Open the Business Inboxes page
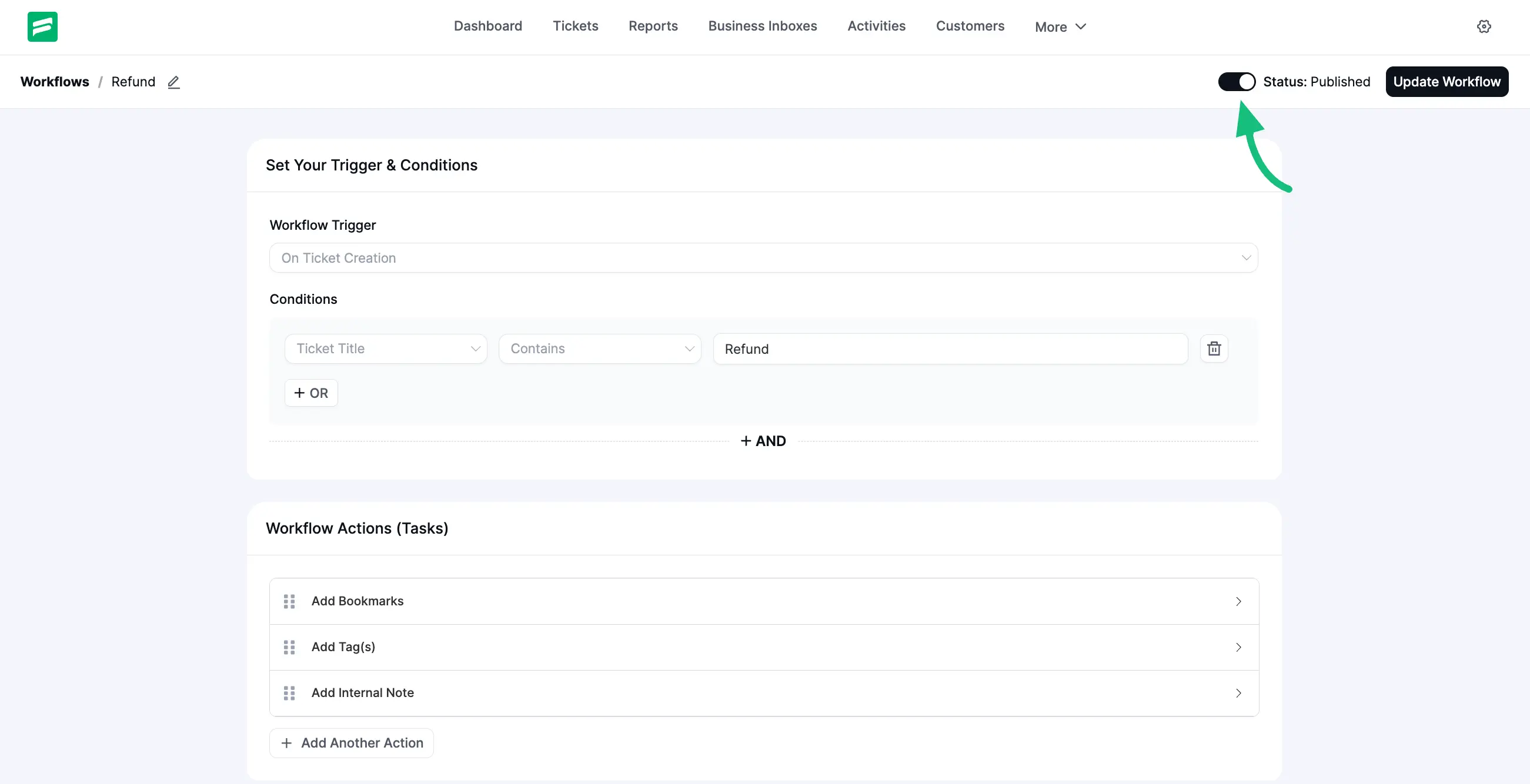The image size is (1530, 784). coord(762,26)
